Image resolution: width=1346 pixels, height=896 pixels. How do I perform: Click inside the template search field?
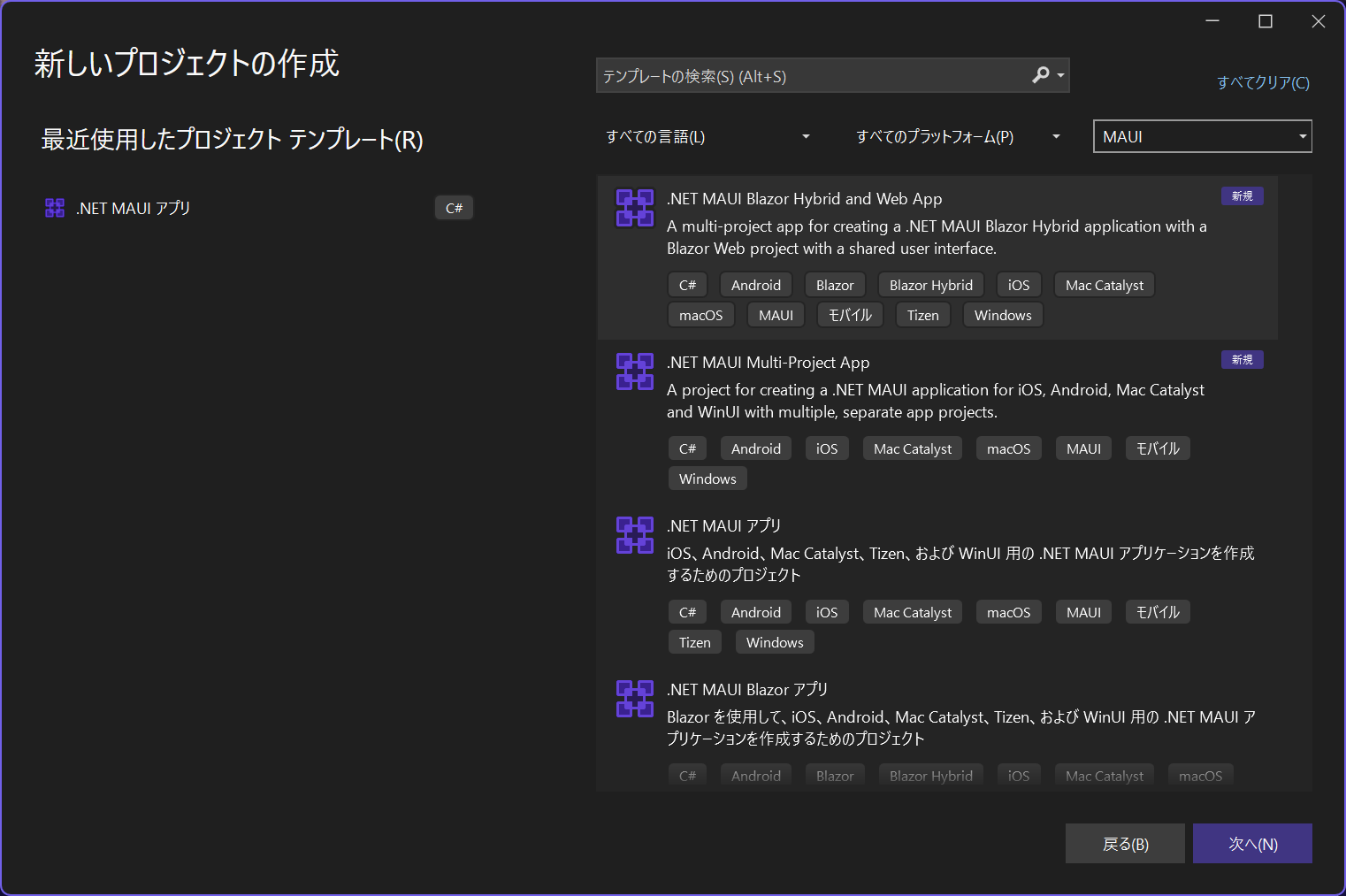pos(796,75)
